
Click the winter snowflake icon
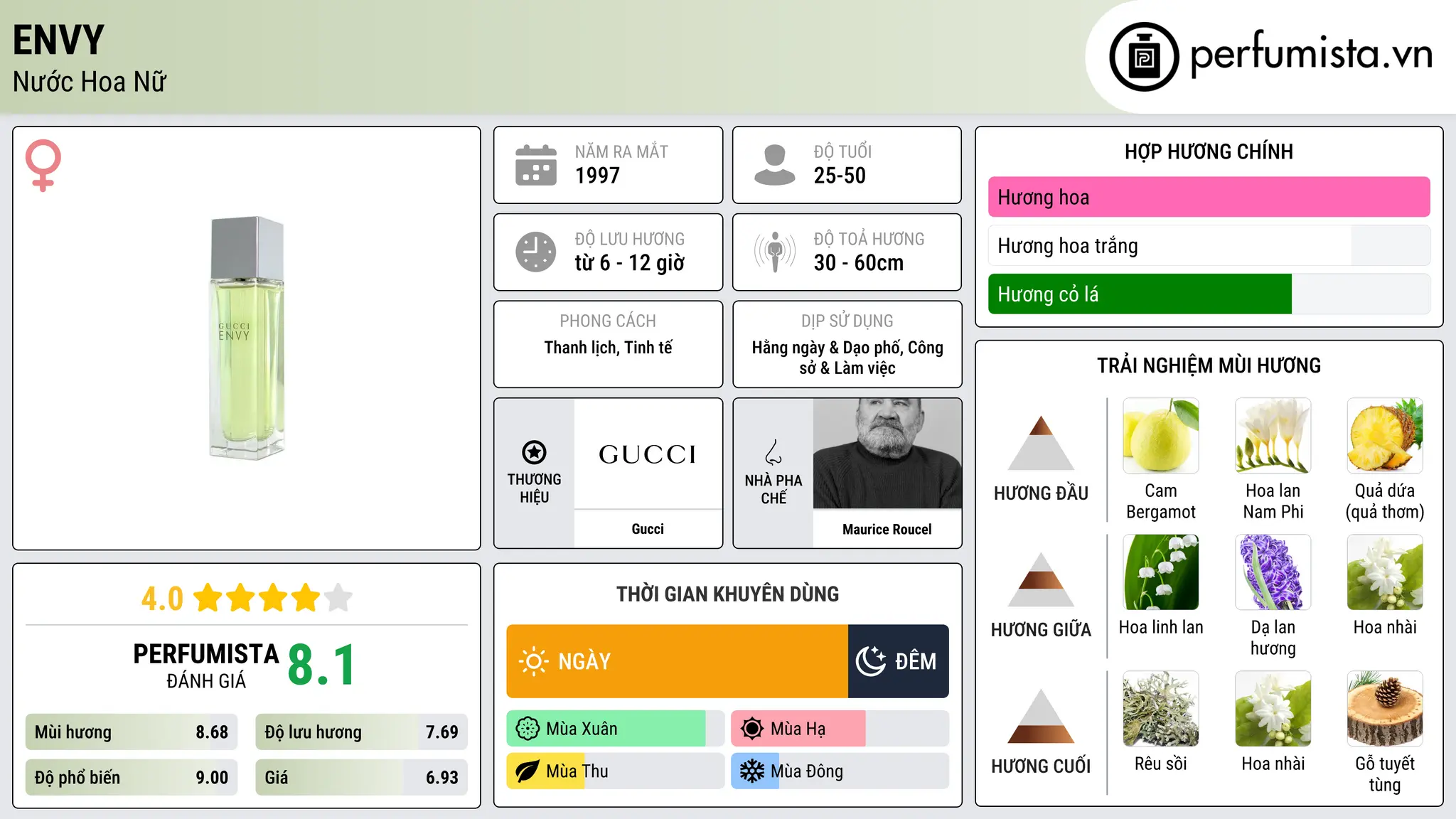[x=752, y=771]
